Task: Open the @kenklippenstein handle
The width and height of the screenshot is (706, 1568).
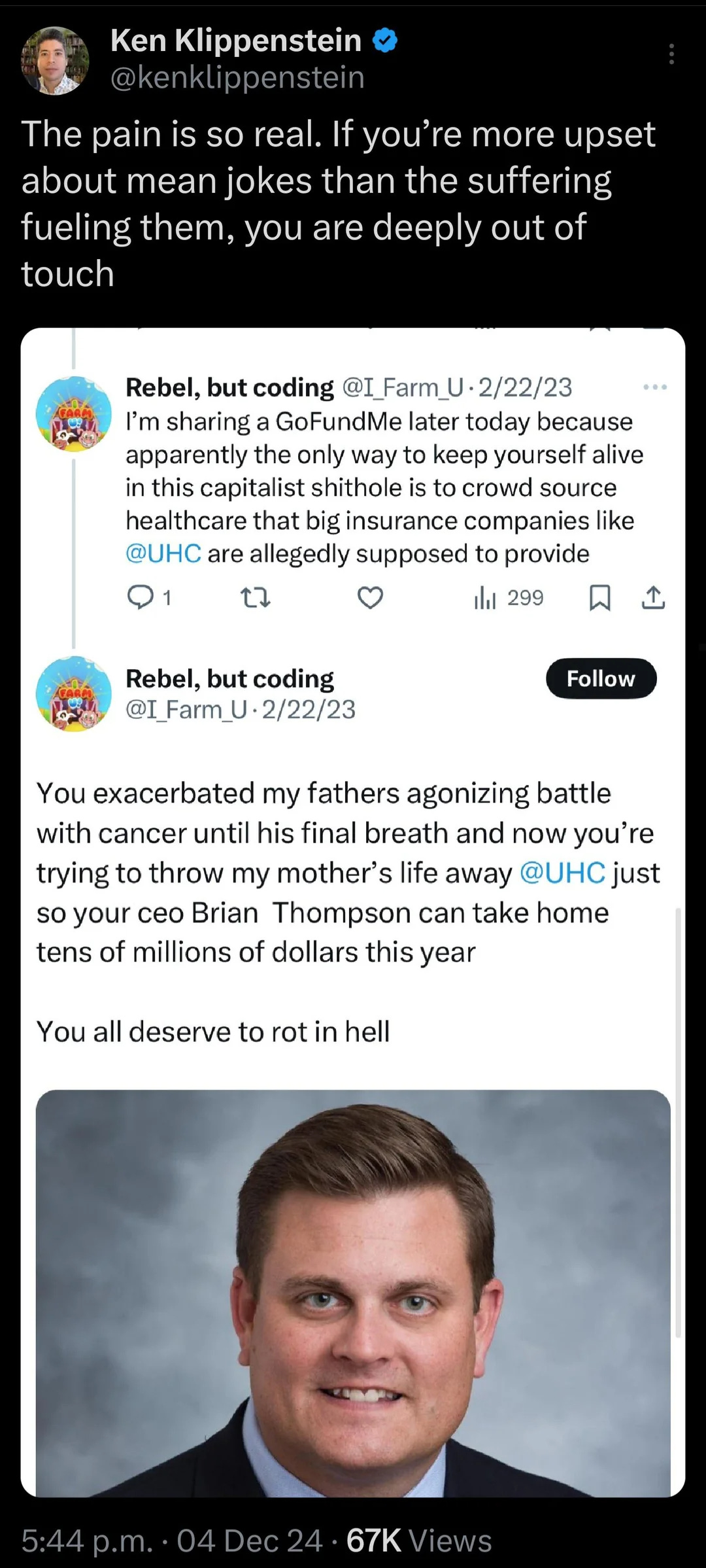Action: [237, 77]
